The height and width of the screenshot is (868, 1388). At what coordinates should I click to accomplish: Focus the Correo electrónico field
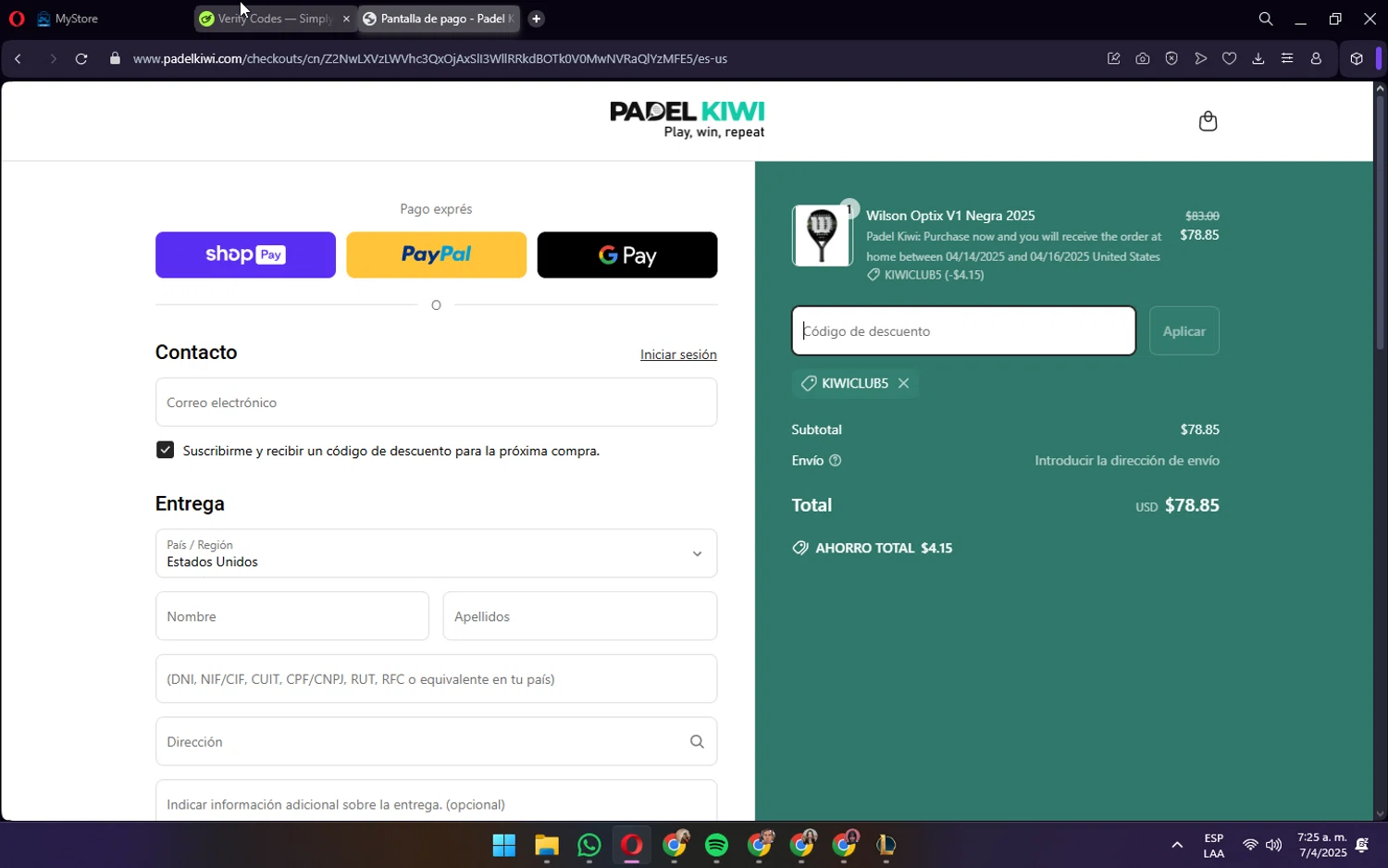tap(436, 402)
